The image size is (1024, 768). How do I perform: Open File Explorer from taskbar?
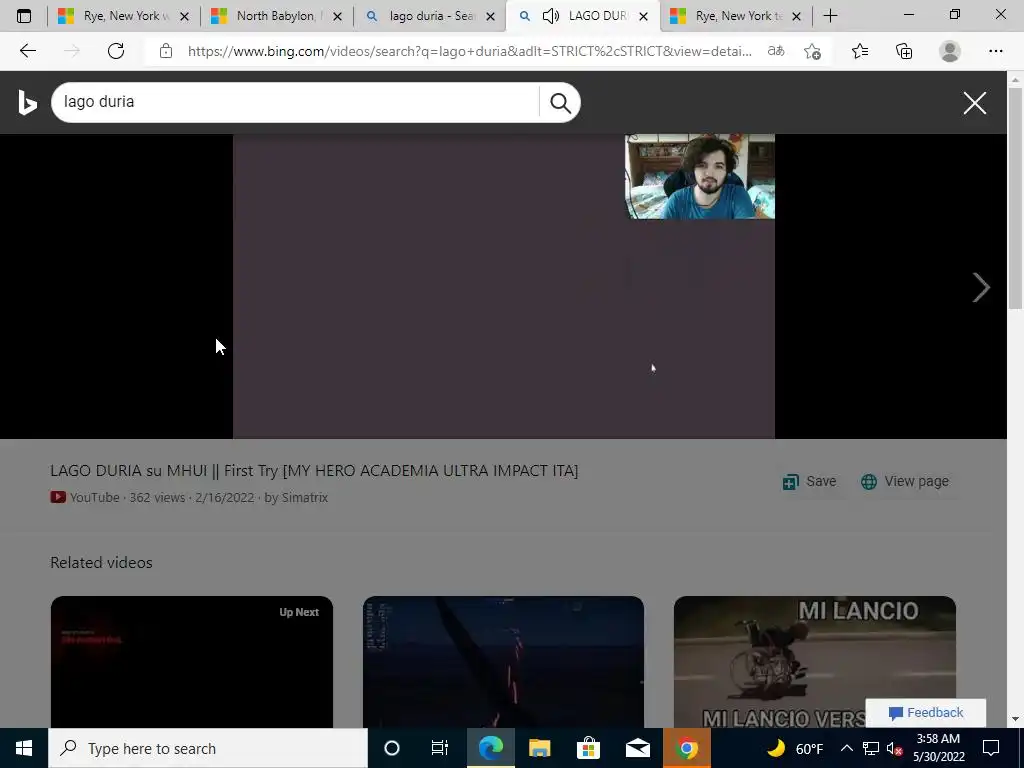(539, 748)
